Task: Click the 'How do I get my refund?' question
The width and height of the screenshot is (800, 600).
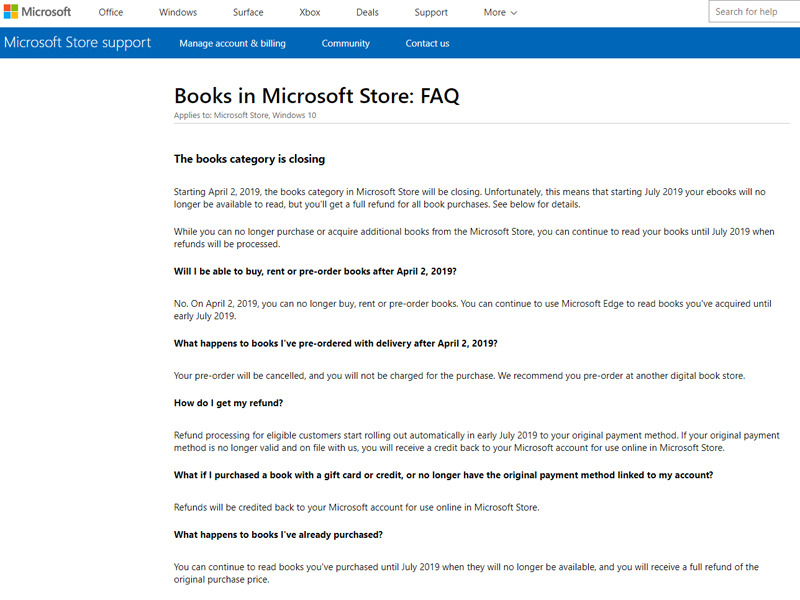Action: (228, 403)
